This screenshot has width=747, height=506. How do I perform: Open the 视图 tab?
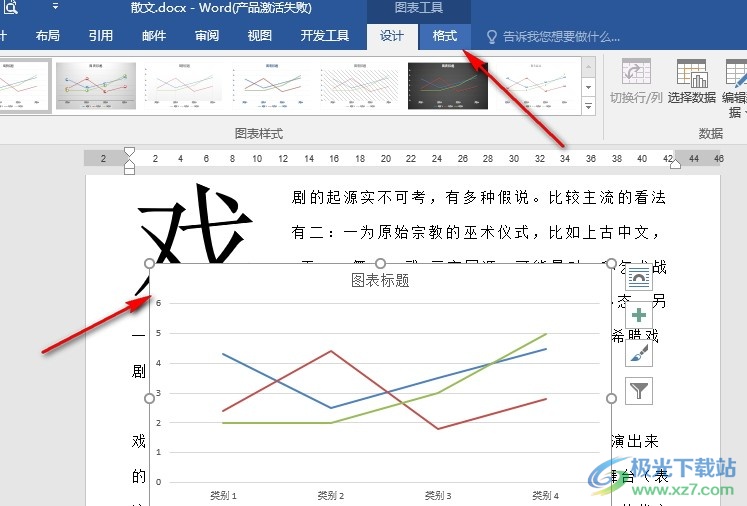pos(260,36)
